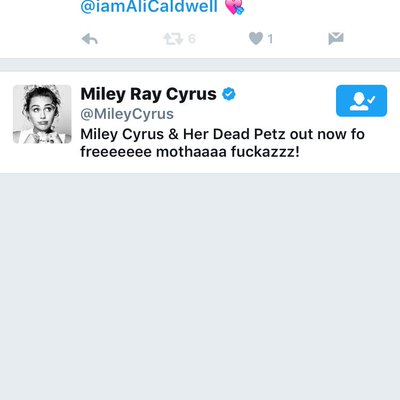Open the likes count showing 1
Screen dimensions: 400x400
270,39
